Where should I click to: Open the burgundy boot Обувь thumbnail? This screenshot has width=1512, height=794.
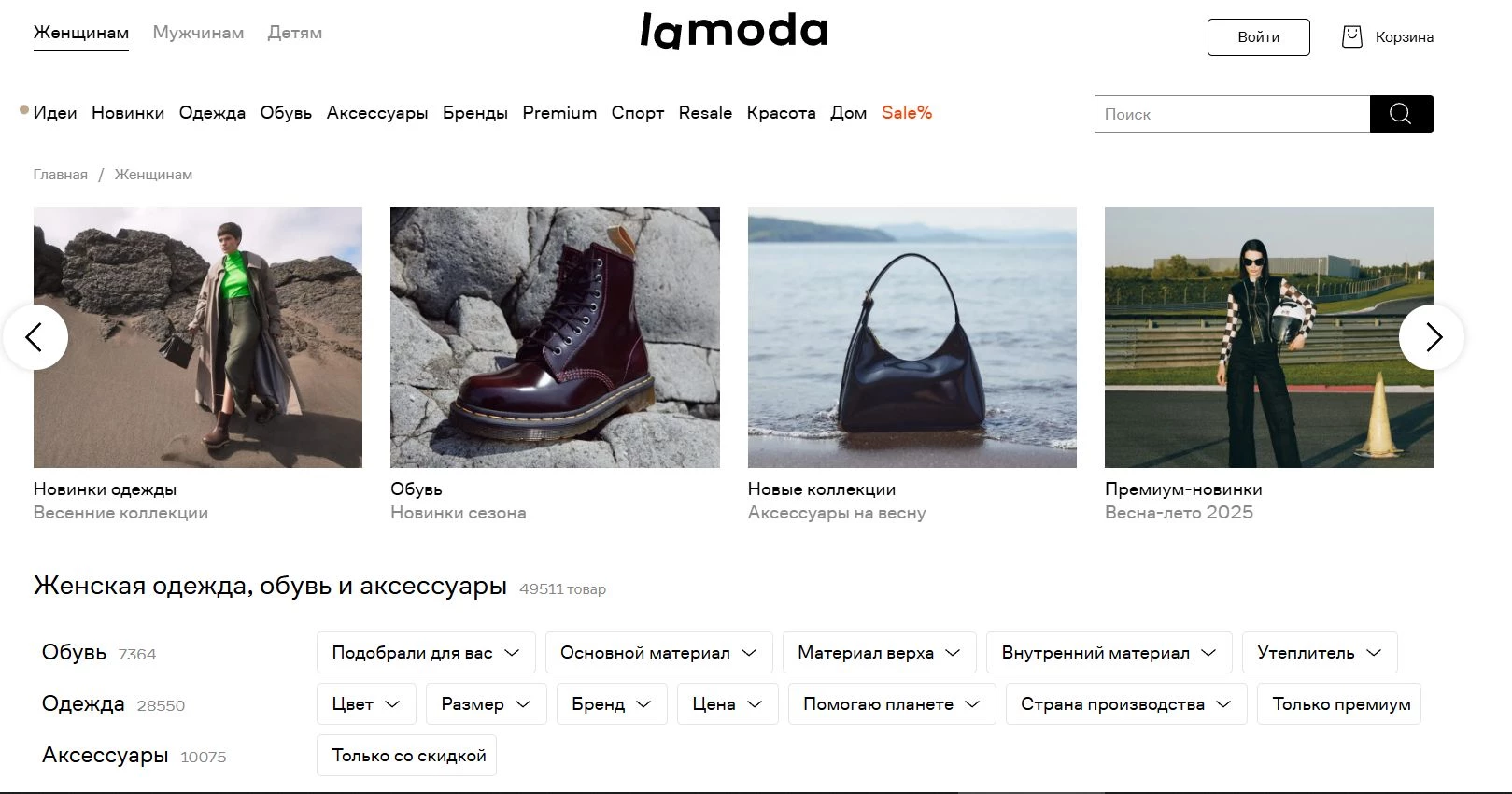(555, 337)
